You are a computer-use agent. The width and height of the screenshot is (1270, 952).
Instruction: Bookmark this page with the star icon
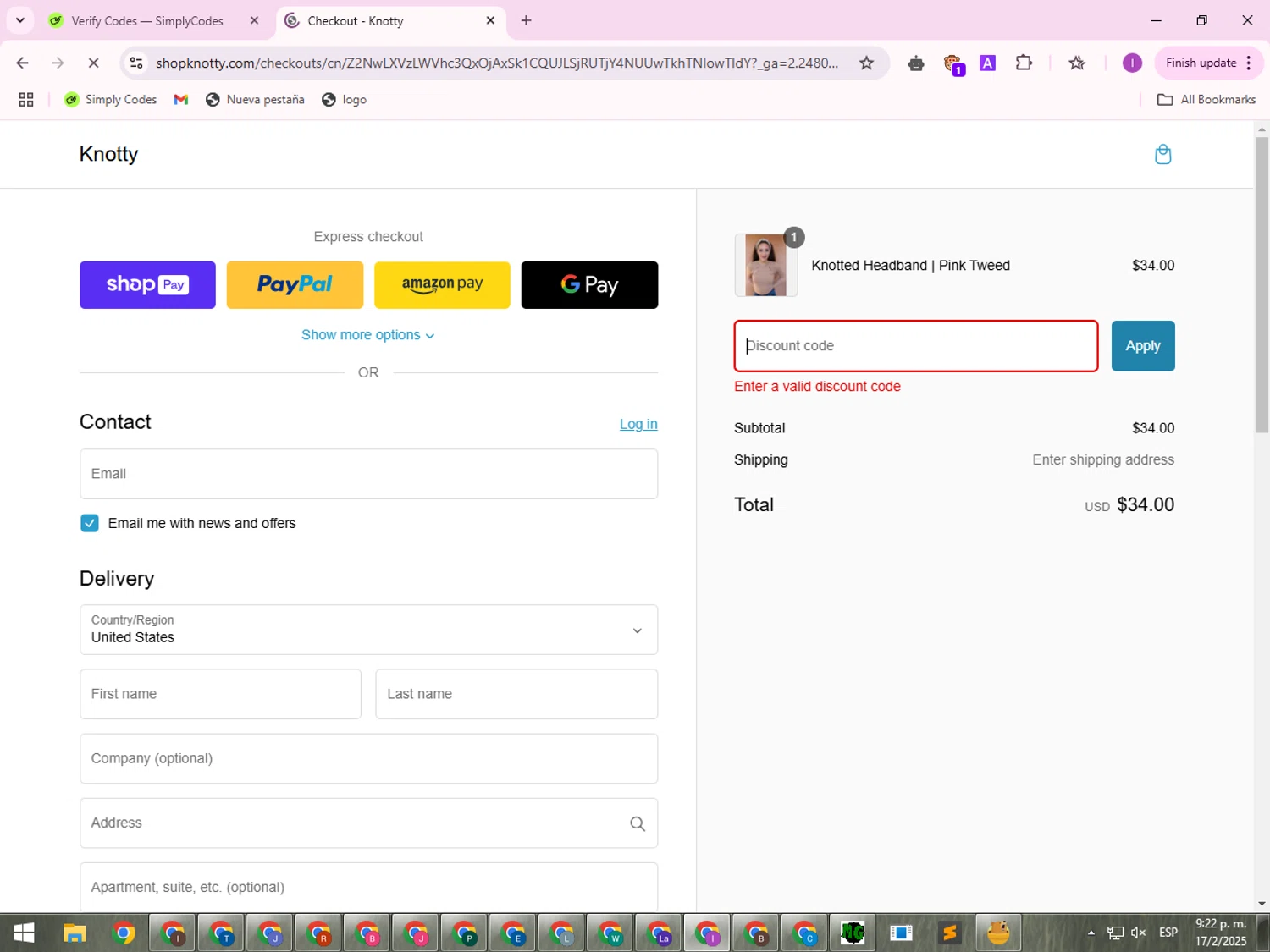(x=866, y=63)
